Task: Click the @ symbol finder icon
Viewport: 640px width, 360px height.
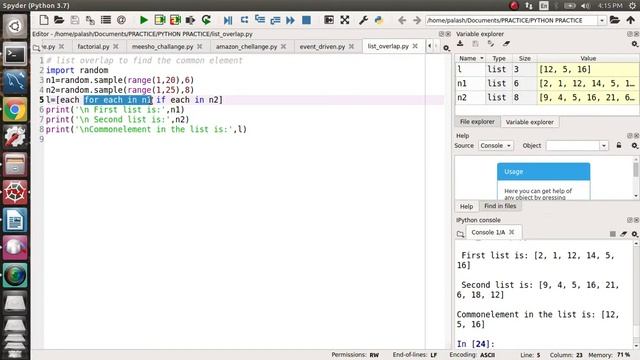Action: click(x=121, y=20)
